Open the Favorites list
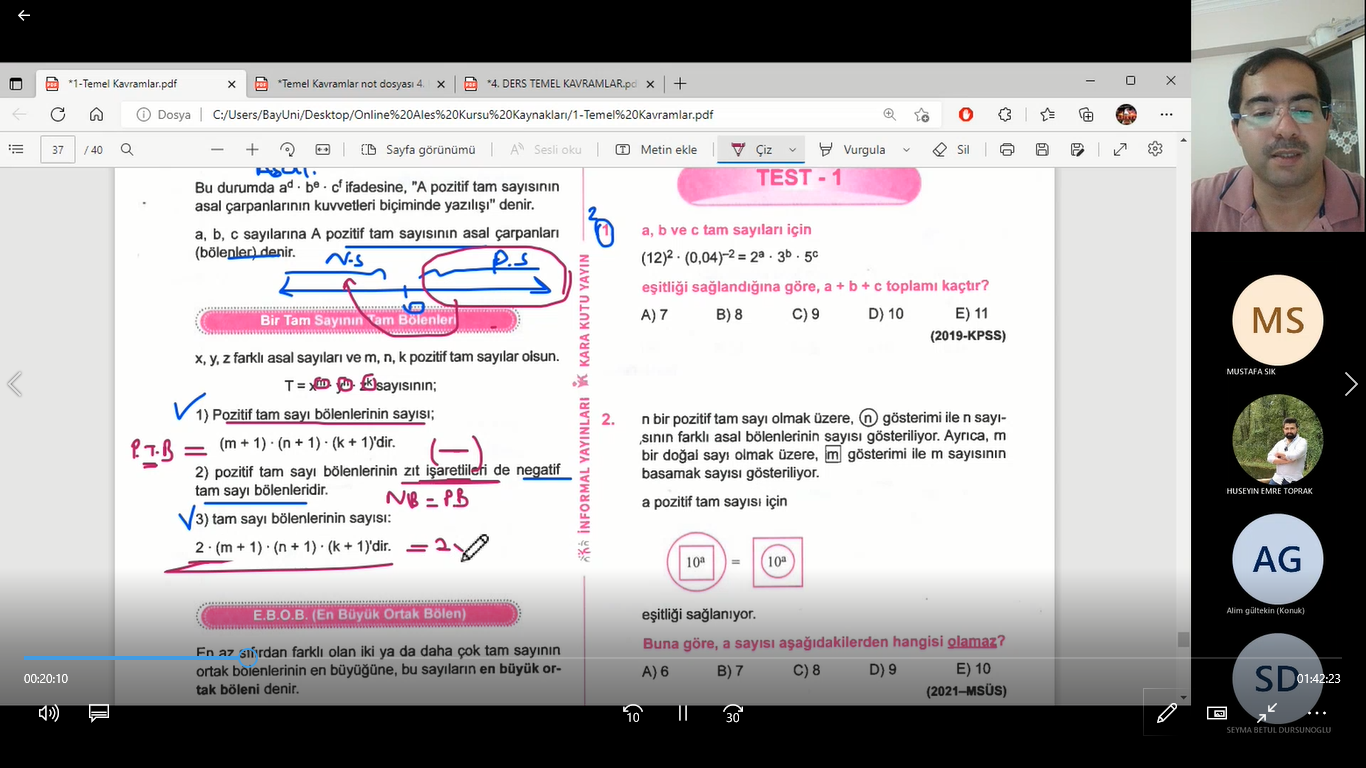Viewport: 1366px width, 768px height. [1047, 115]
